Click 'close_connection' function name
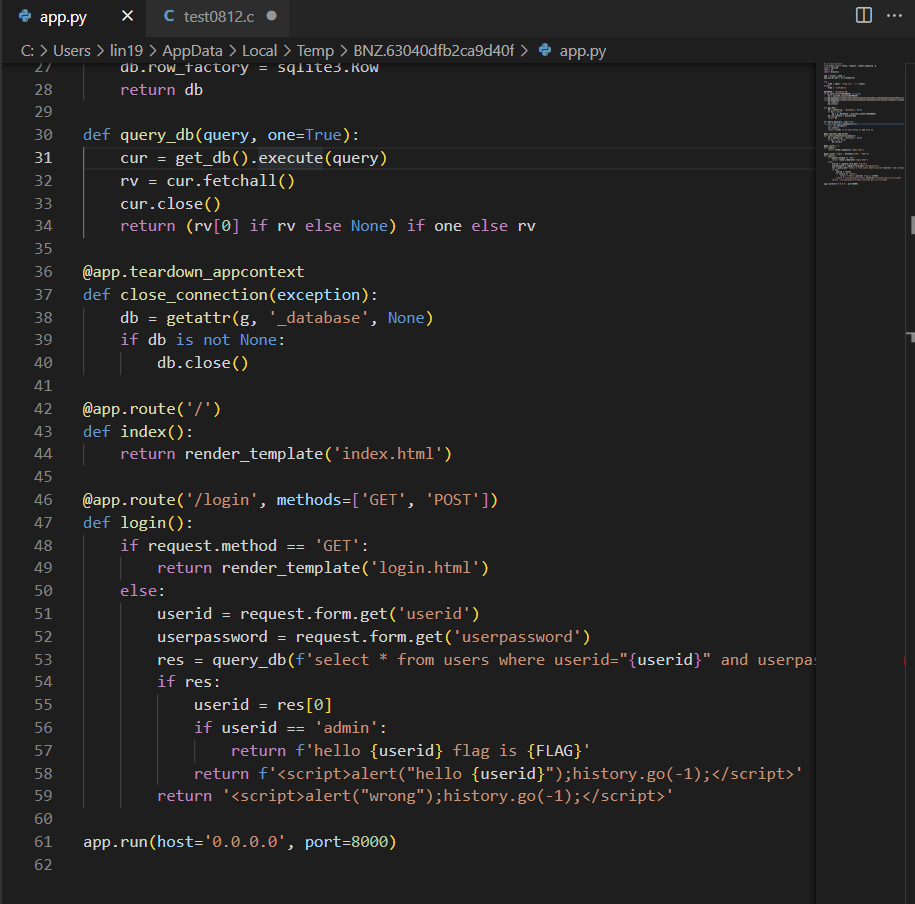The height and width of the screenshot is (904, 915). [x=194, y=294]
